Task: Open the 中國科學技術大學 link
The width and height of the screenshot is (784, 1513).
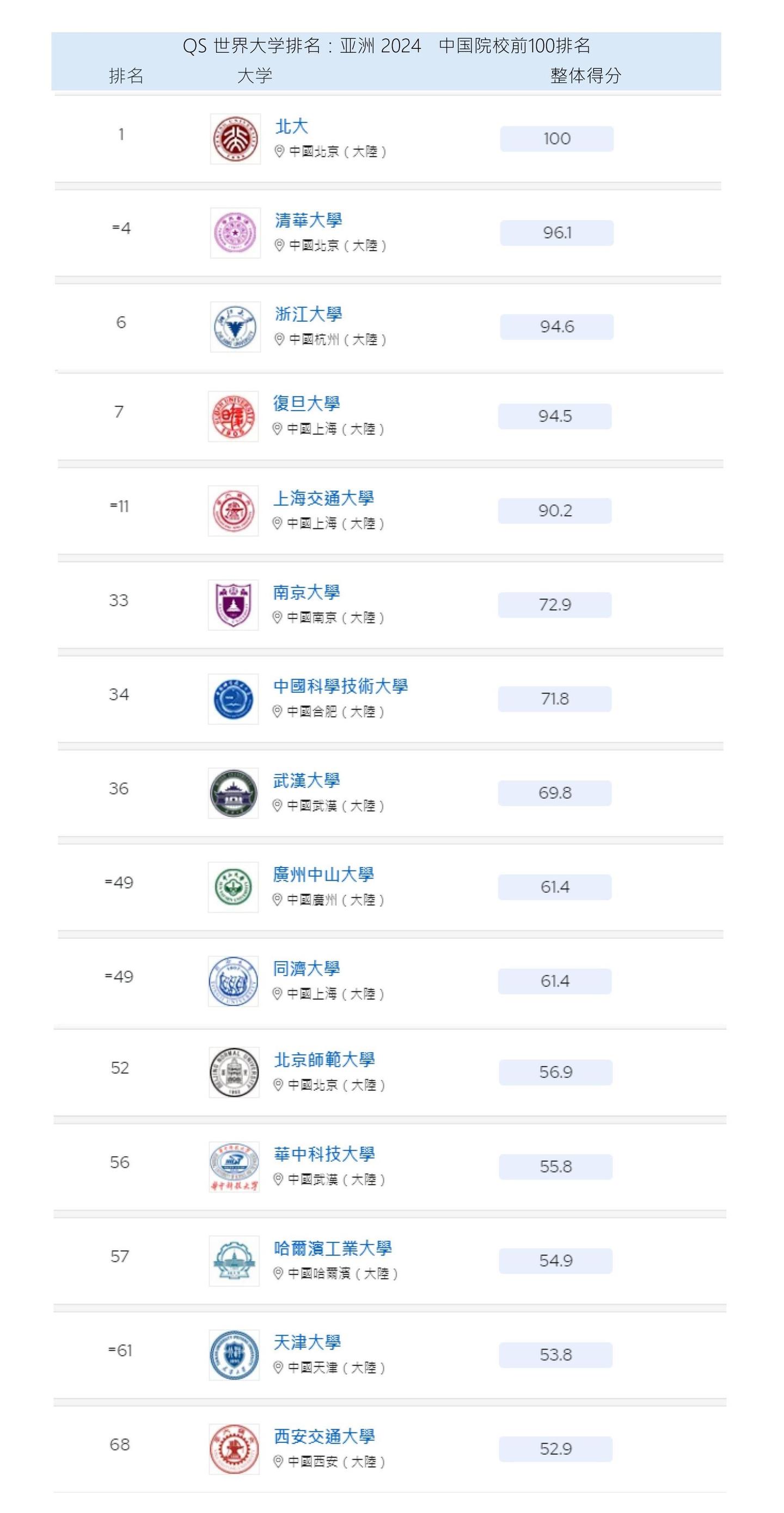Action: 340,686
